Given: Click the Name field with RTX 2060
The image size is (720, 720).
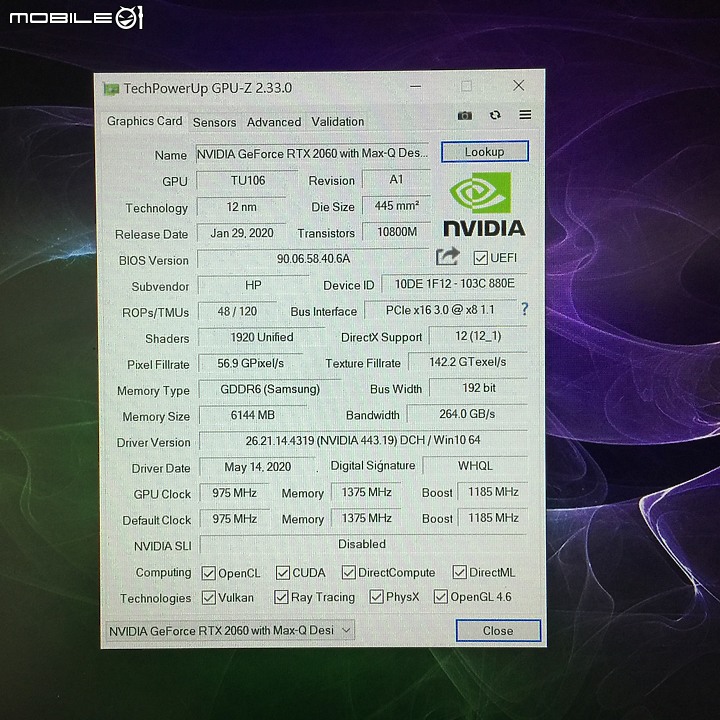Looking at the screenshot, I should (x=312, y=153).
